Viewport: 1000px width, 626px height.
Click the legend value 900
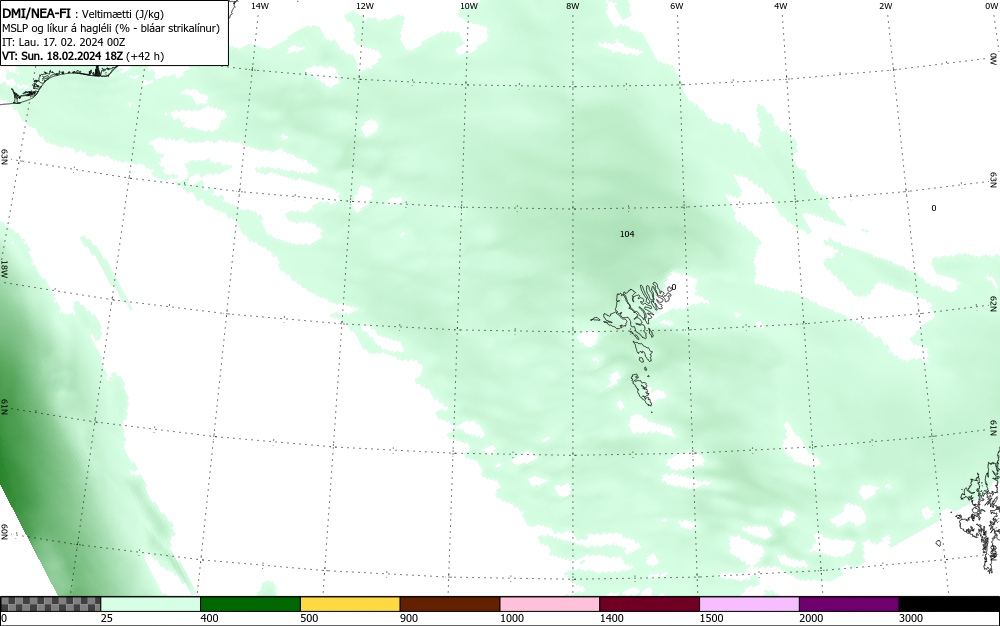[409, 618]
